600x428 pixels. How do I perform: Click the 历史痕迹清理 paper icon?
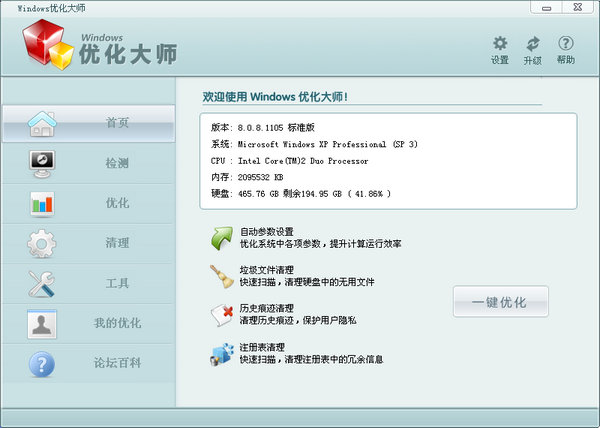point(222,315)
